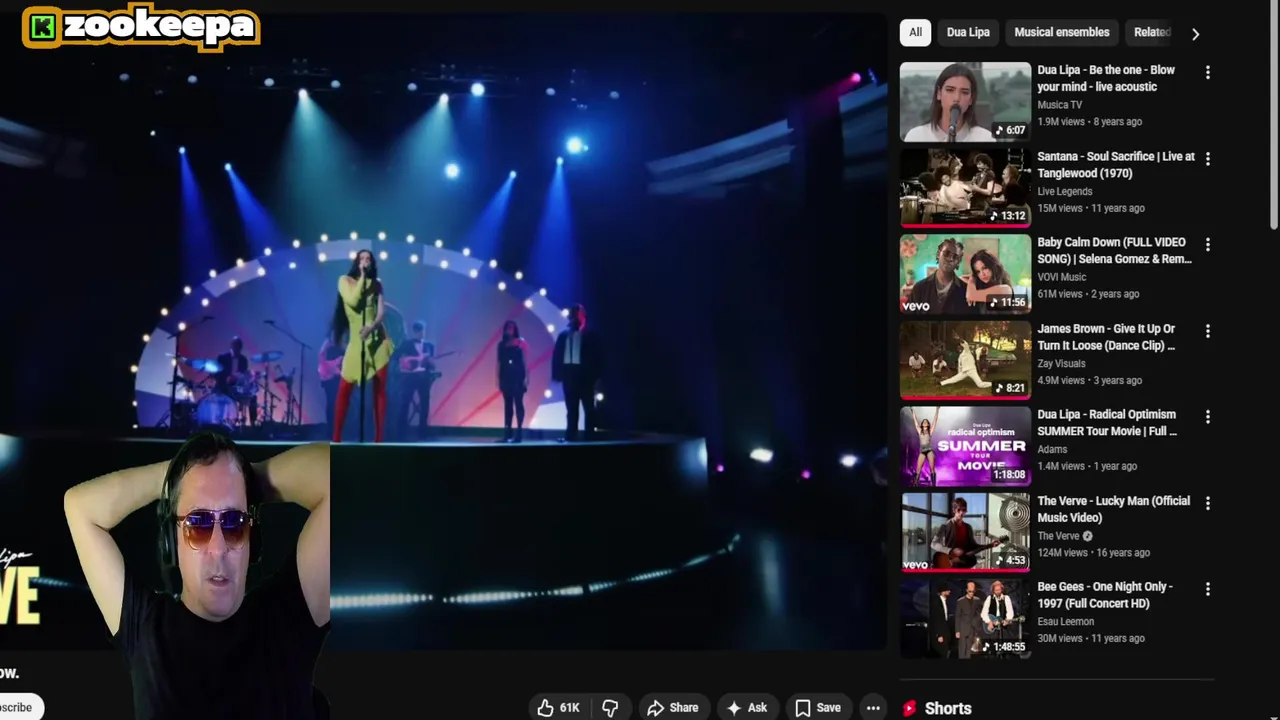
Task: Open James Brown Dance Clip thumbnail
Action: 965,360
